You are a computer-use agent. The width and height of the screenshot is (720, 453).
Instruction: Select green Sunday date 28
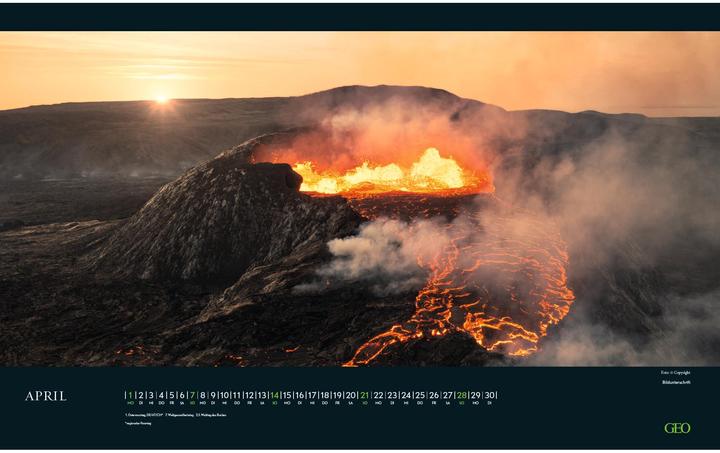[461, 395]
